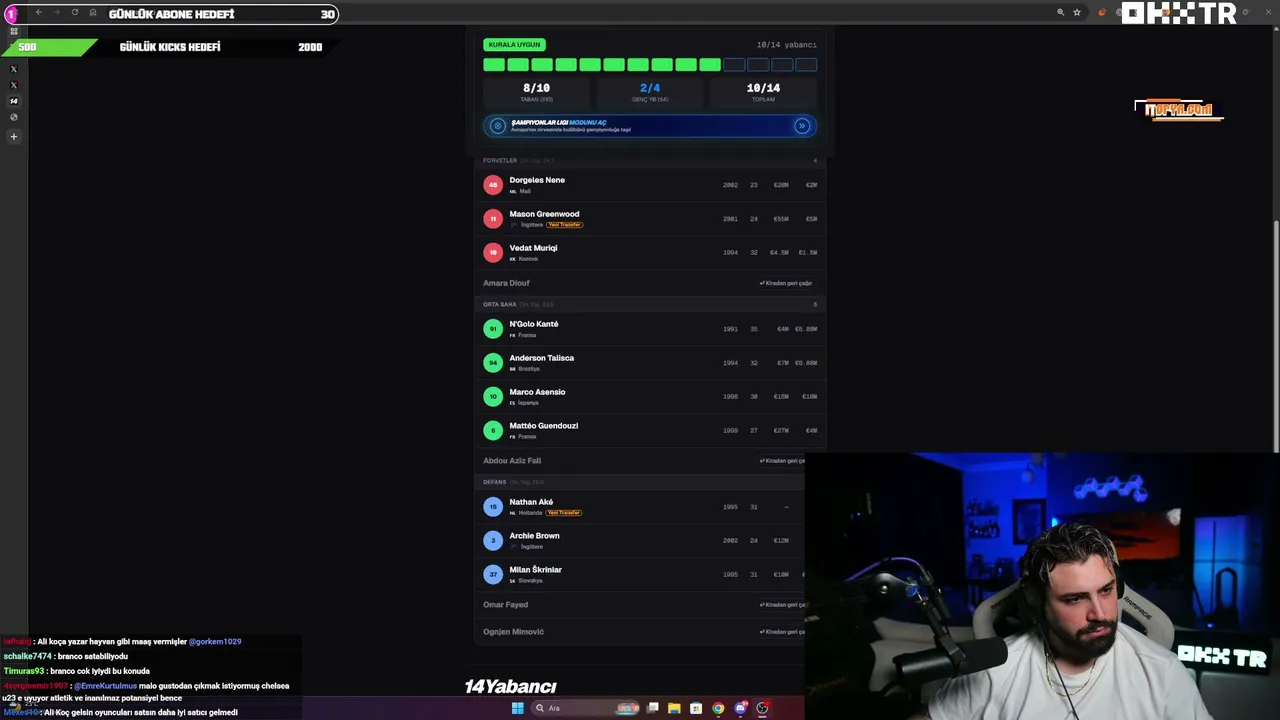Click the round target icon on Şampiyonlar Ligi banner
The image size is (1280, 720).
click(497, 126)
